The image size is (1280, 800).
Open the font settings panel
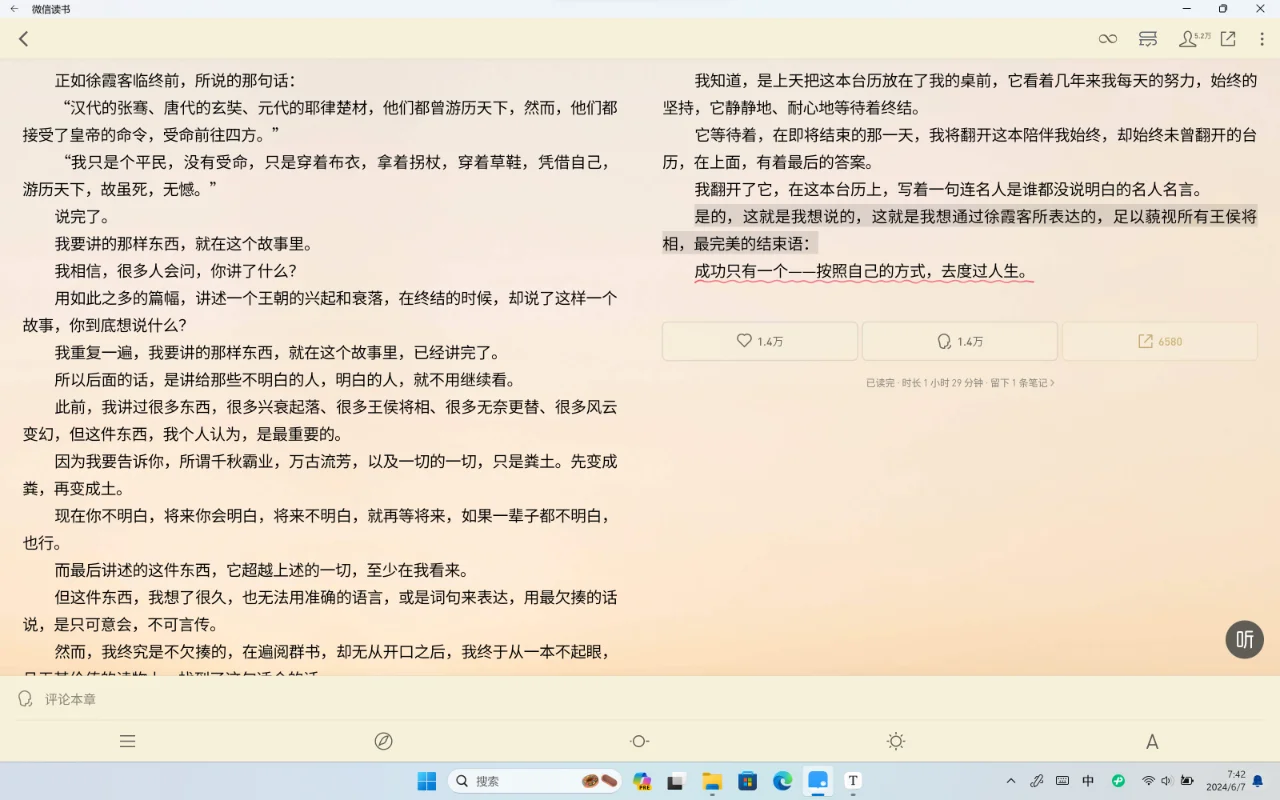[x=1151, y=741]
